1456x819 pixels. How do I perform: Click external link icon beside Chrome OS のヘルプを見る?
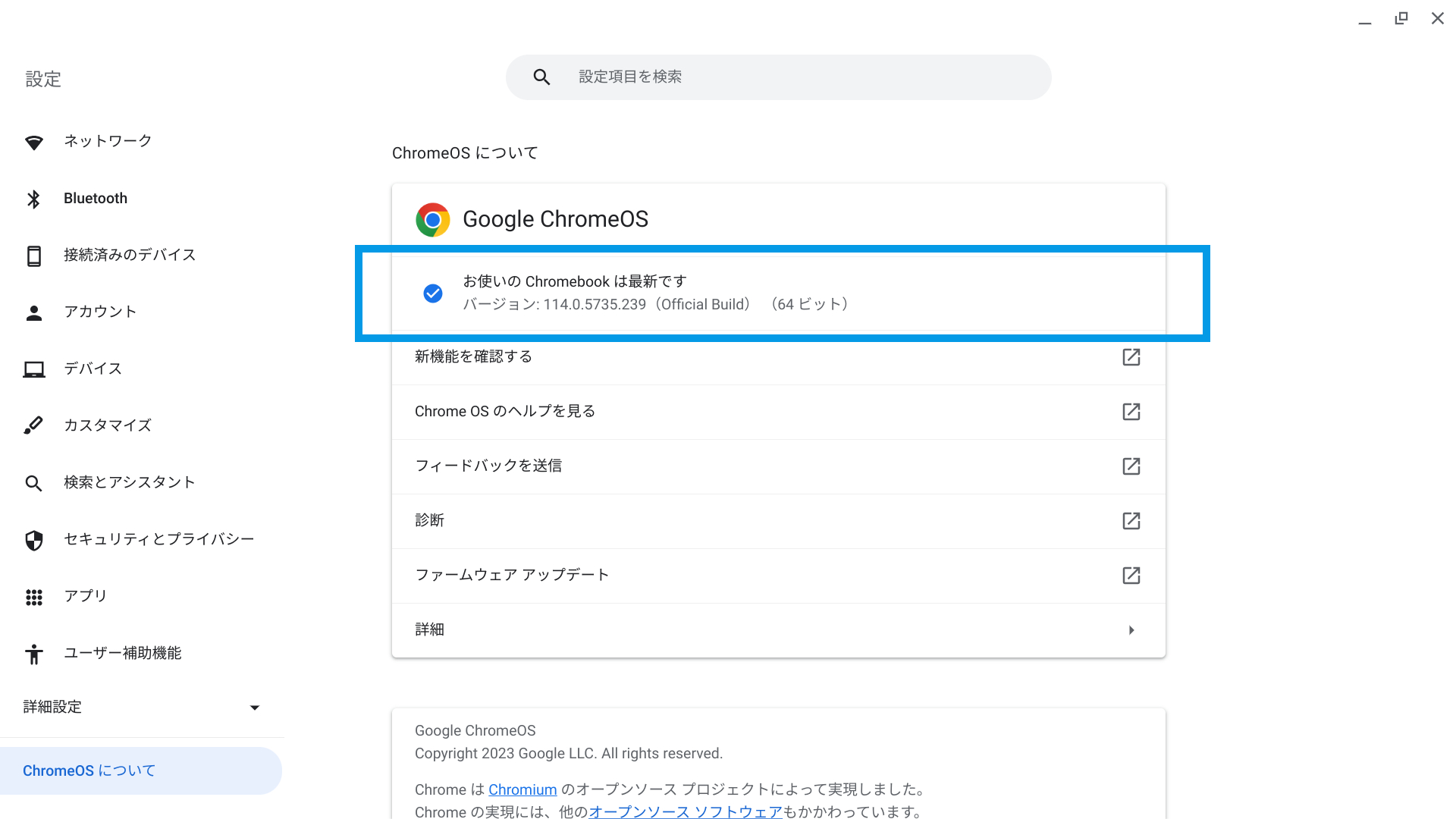pos(1131,412)
